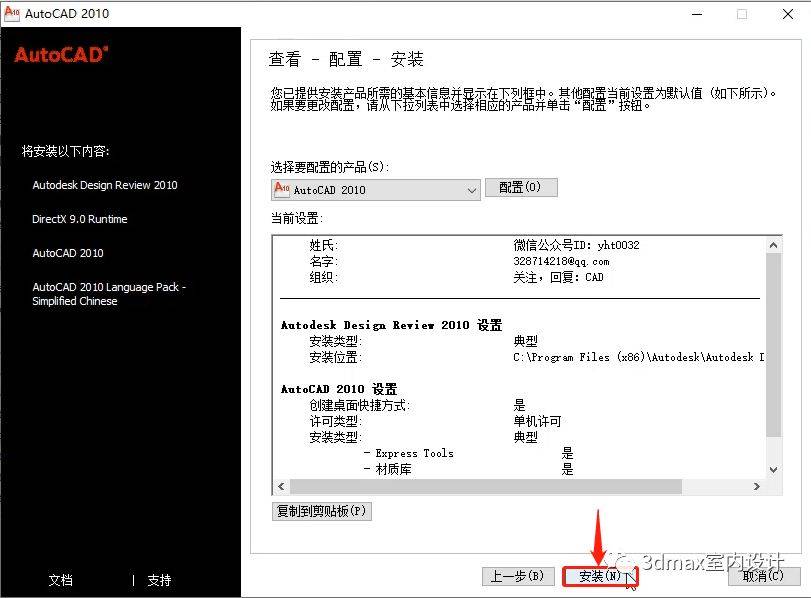
Task: Minimize the AutoCAD 2010 installer window
Action: pyautogui.click(x=697, y=15)
